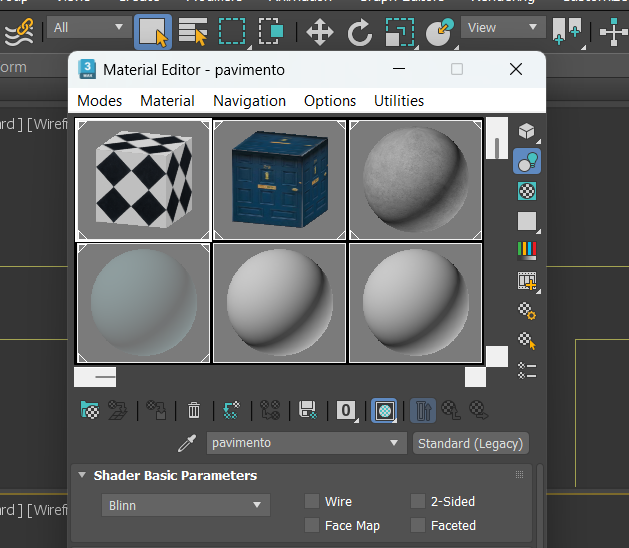Toggle the checkered Background icon for sample slots
This screenshot has width=629, height=548.
click(x=527, y=190)
